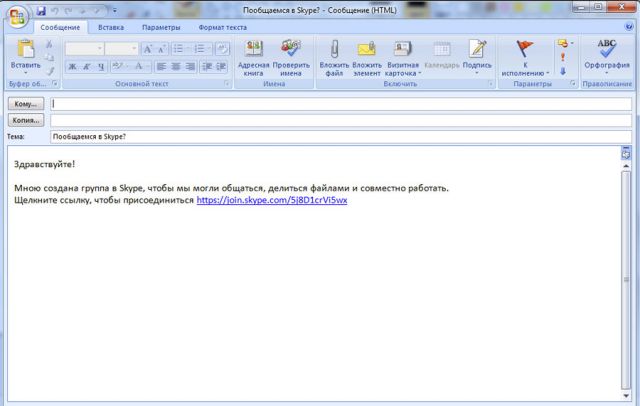Click the Копия... button
The width and height of the screenshot is (640, 406).
[x=26, y=120]
